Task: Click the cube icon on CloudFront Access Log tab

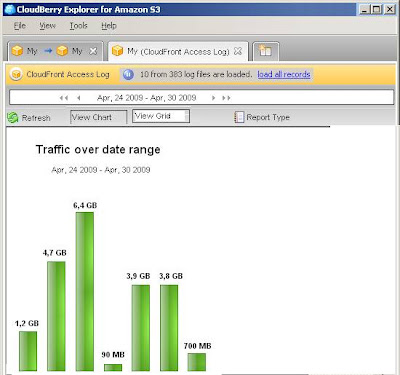Action: point(117,51)
